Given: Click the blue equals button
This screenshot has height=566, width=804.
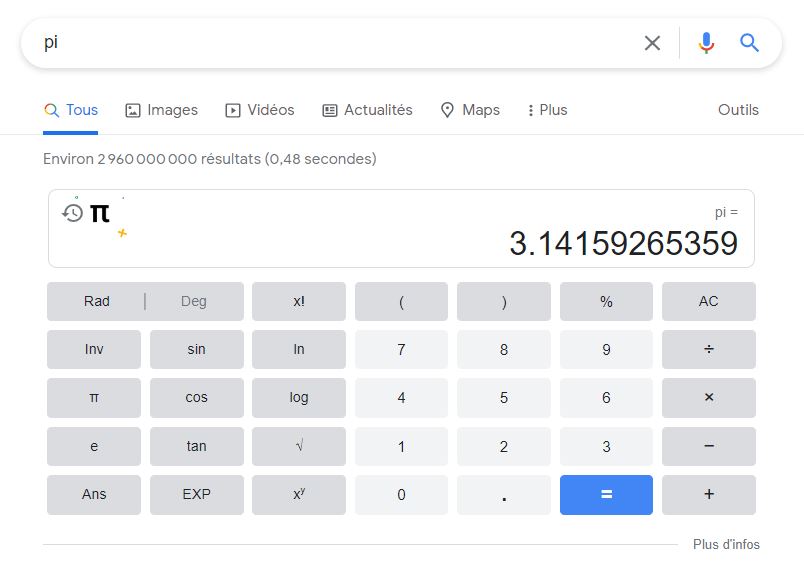Looking at the screenshot, I should 606,495.
